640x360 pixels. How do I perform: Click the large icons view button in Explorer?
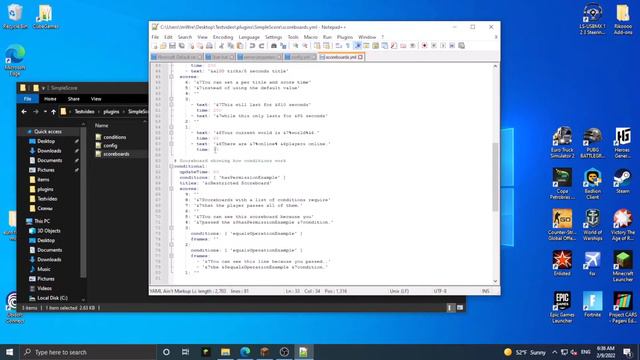(460, 308)
